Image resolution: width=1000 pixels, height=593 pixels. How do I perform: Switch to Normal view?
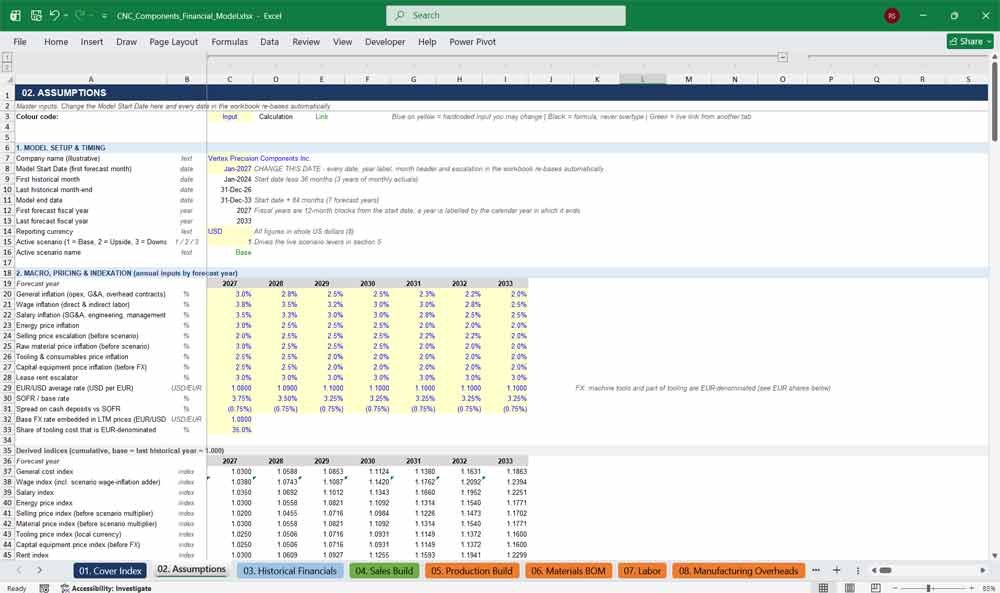(x=823, y=588)
